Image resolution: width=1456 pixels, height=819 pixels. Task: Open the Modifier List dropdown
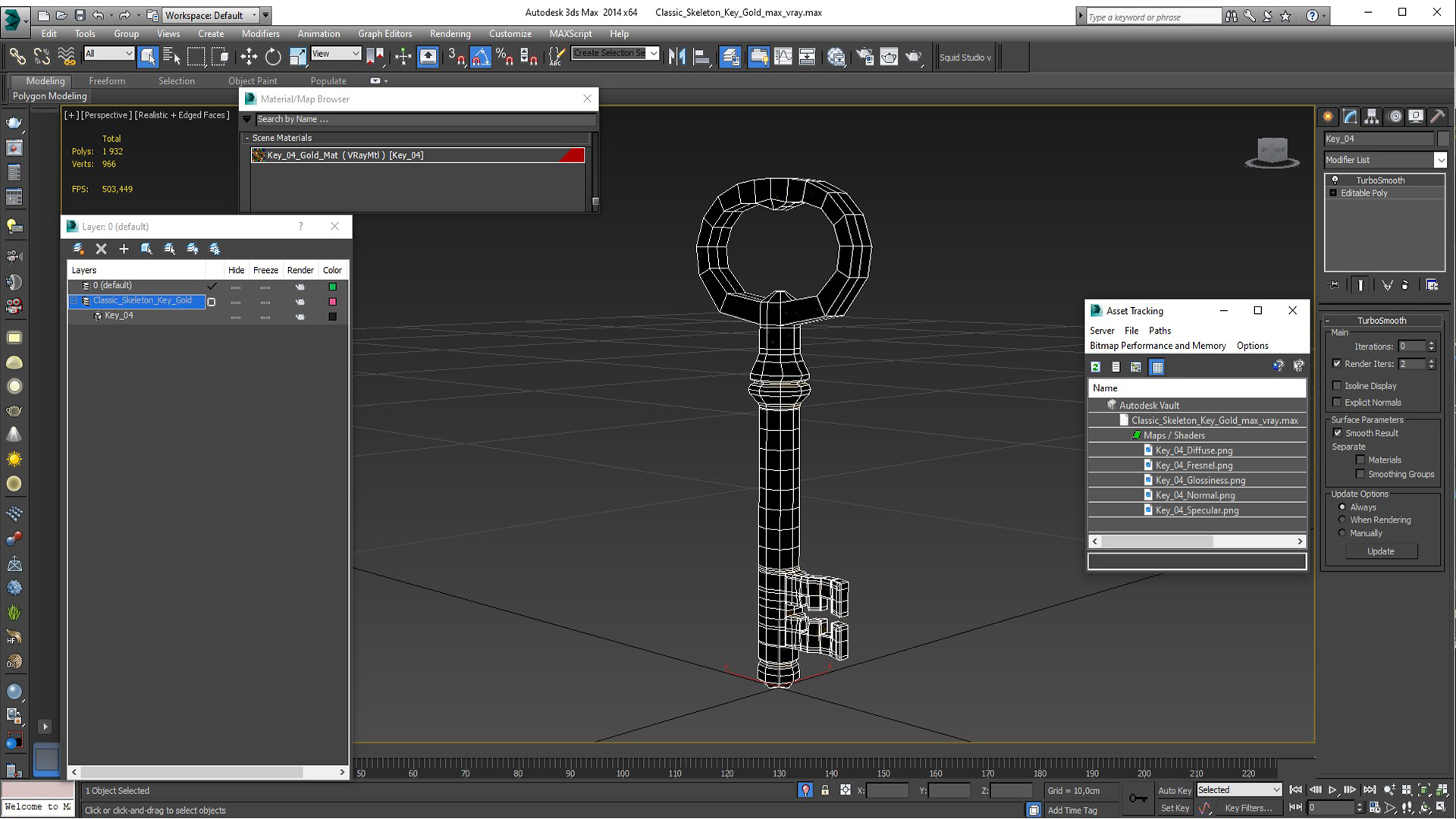click(x=1440, y=160)
